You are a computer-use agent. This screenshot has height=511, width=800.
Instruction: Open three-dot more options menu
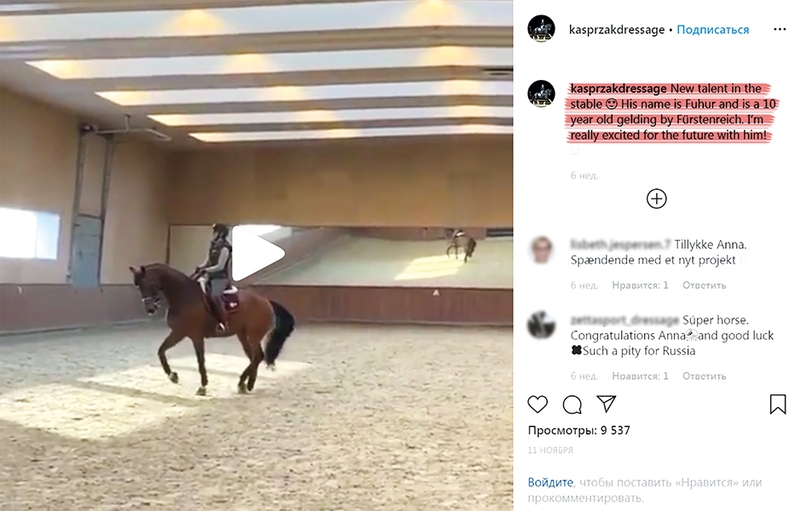780,29
